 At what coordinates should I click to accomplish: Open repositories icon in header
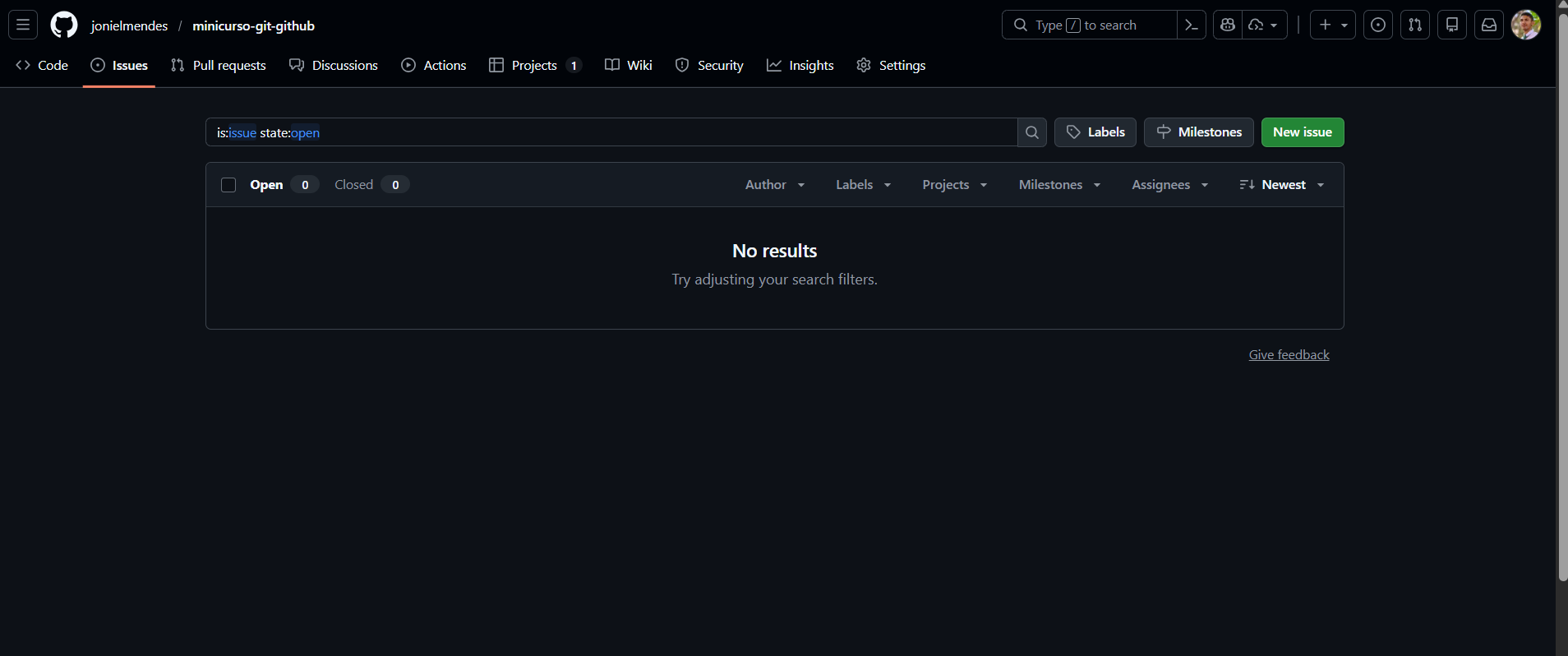[1452, 25]
